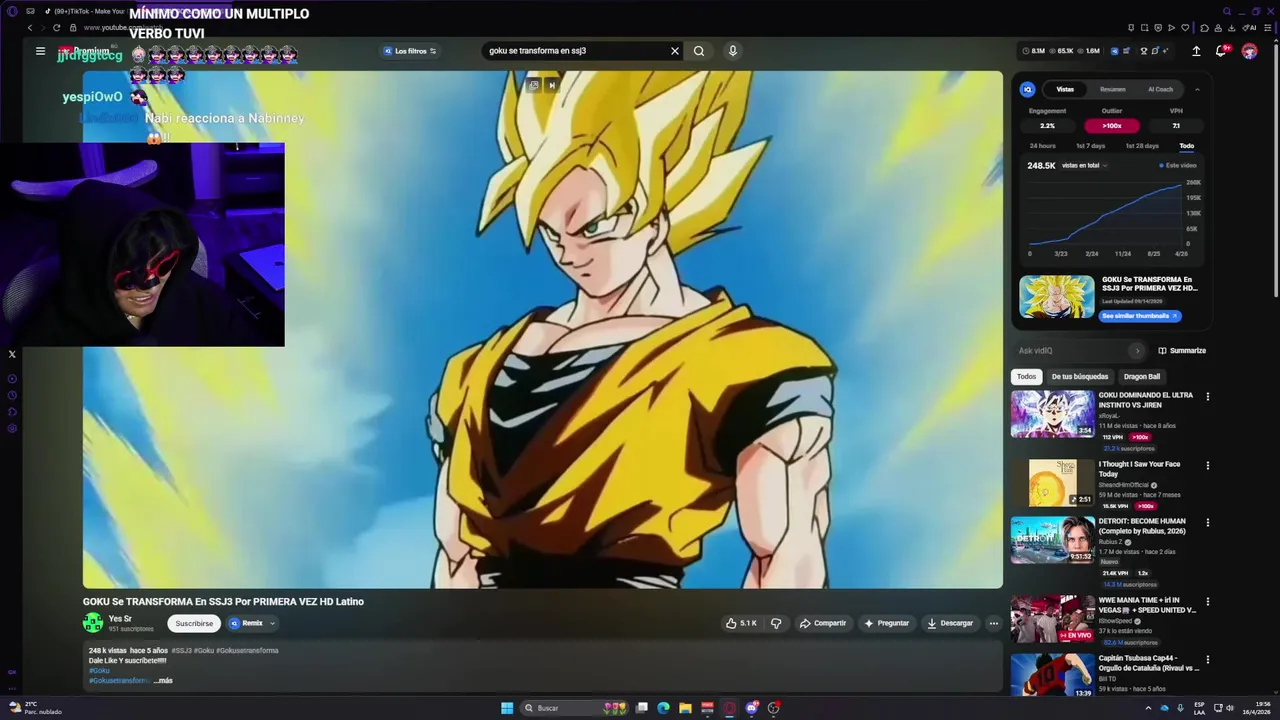
Task: Open the Windows Start button
Action: tap(507, 708)
